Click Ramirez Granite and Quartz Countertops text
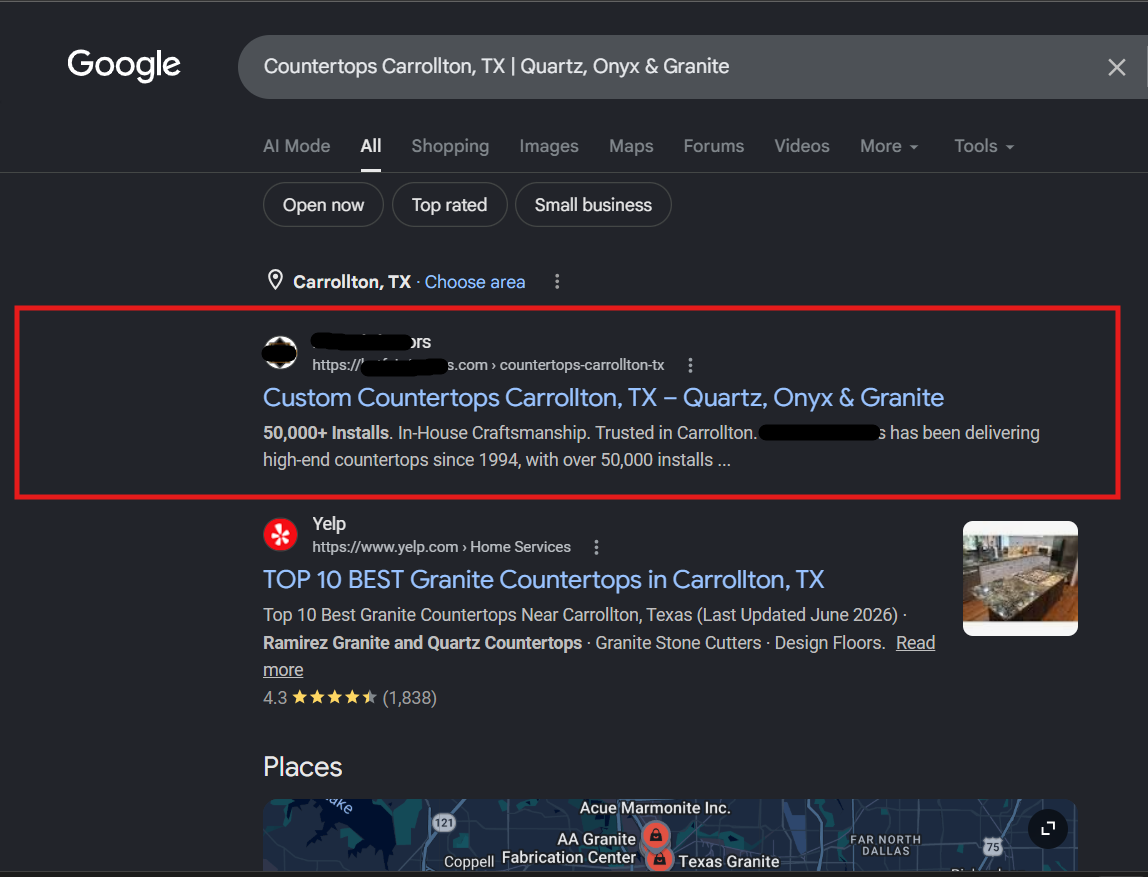The width and height of the screenshot is (1148, 877). point(422,643)
